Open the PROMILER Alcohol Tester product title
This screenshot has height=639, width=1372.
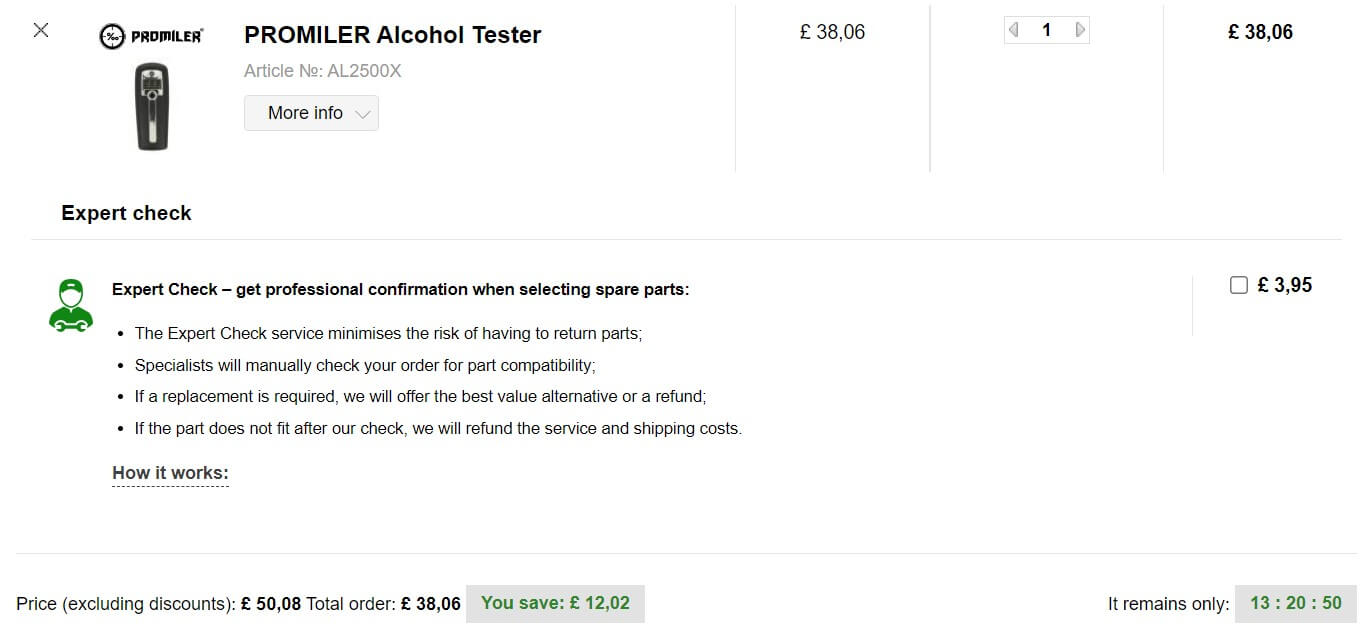[392, 35]
